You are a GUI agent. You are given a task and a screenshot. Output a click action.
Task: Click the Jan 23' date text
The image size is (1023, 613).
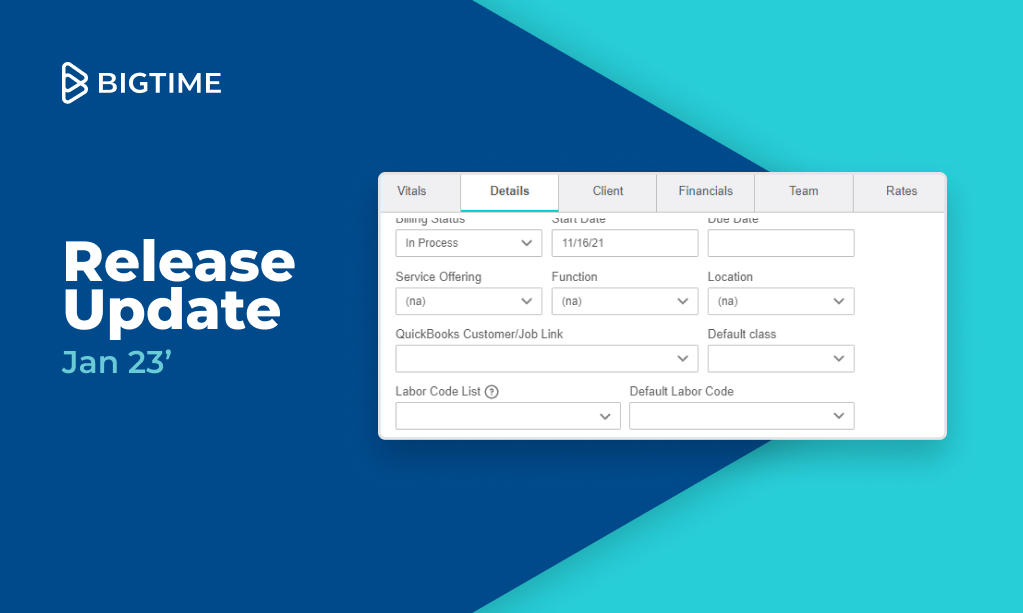click(116, 362)
